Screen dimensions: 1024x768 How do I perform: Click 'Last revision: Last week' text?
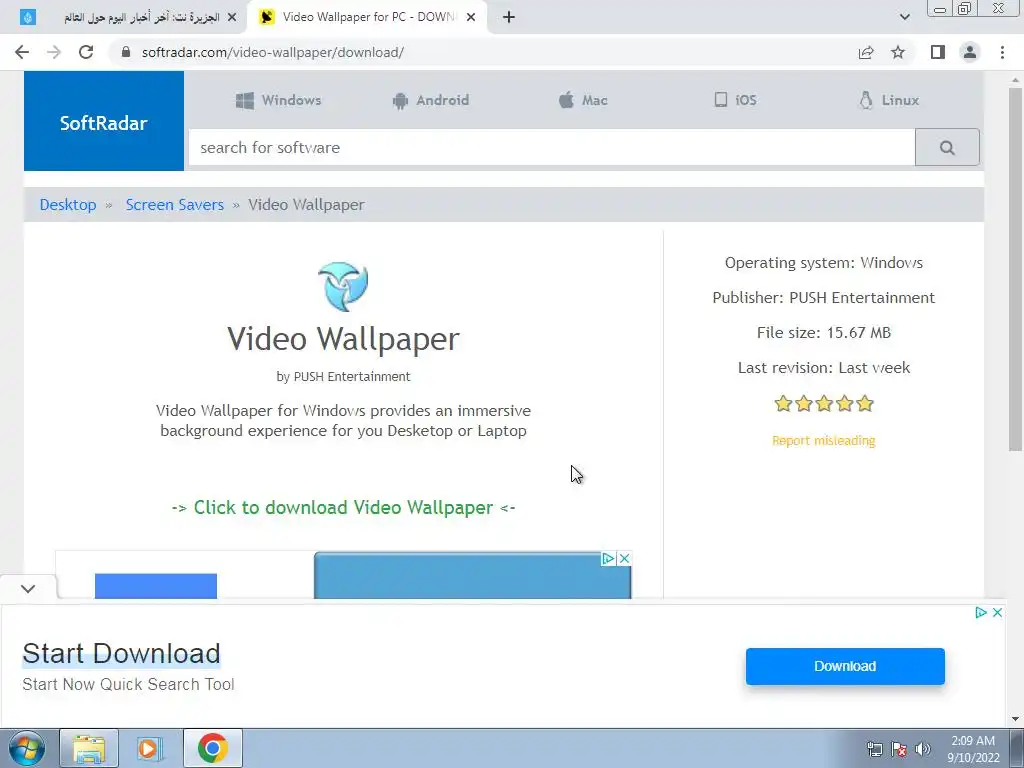(824, 368)
